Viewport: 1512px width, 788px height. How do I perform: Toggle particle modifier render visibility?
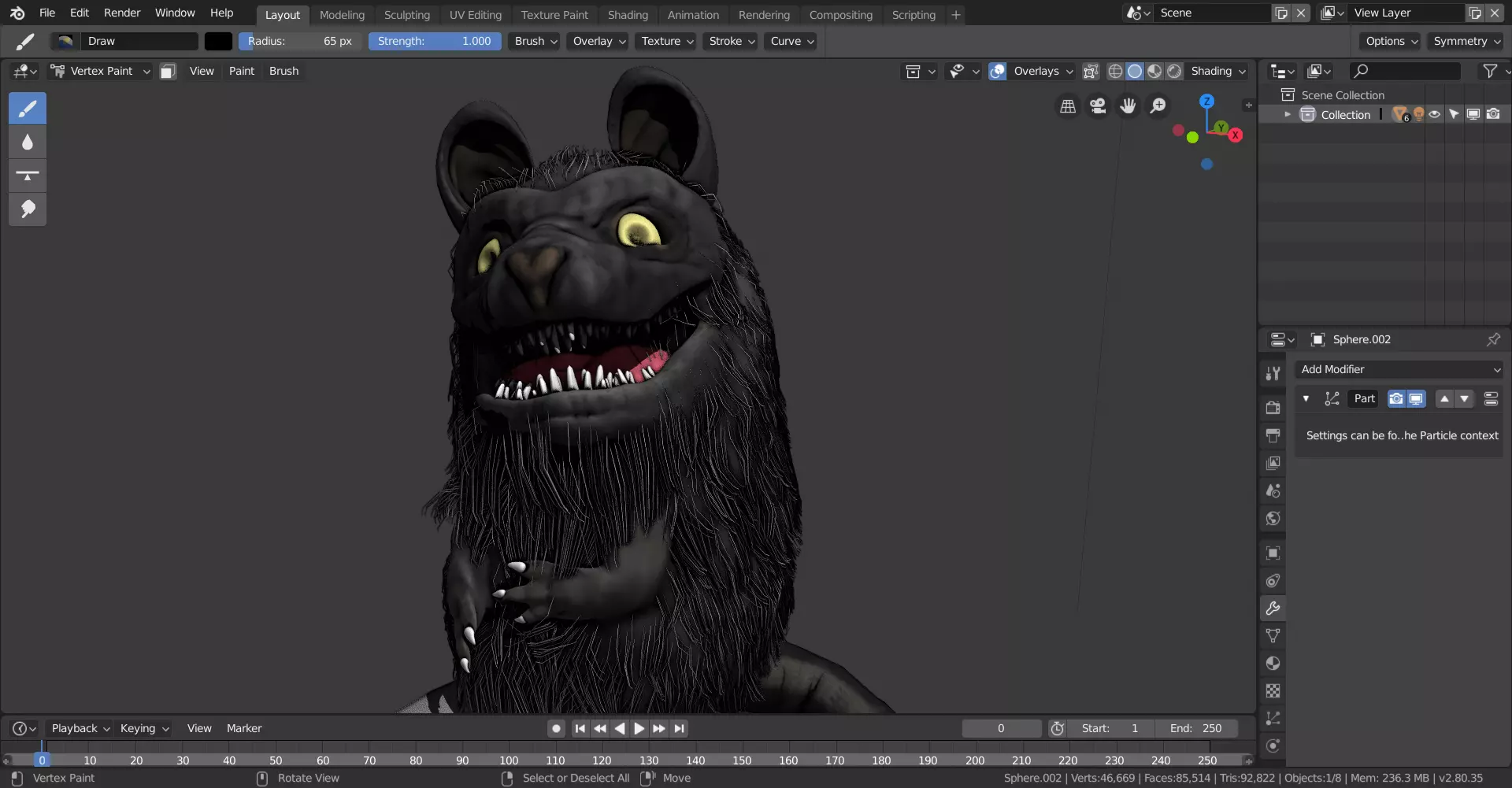[1395, 398]
